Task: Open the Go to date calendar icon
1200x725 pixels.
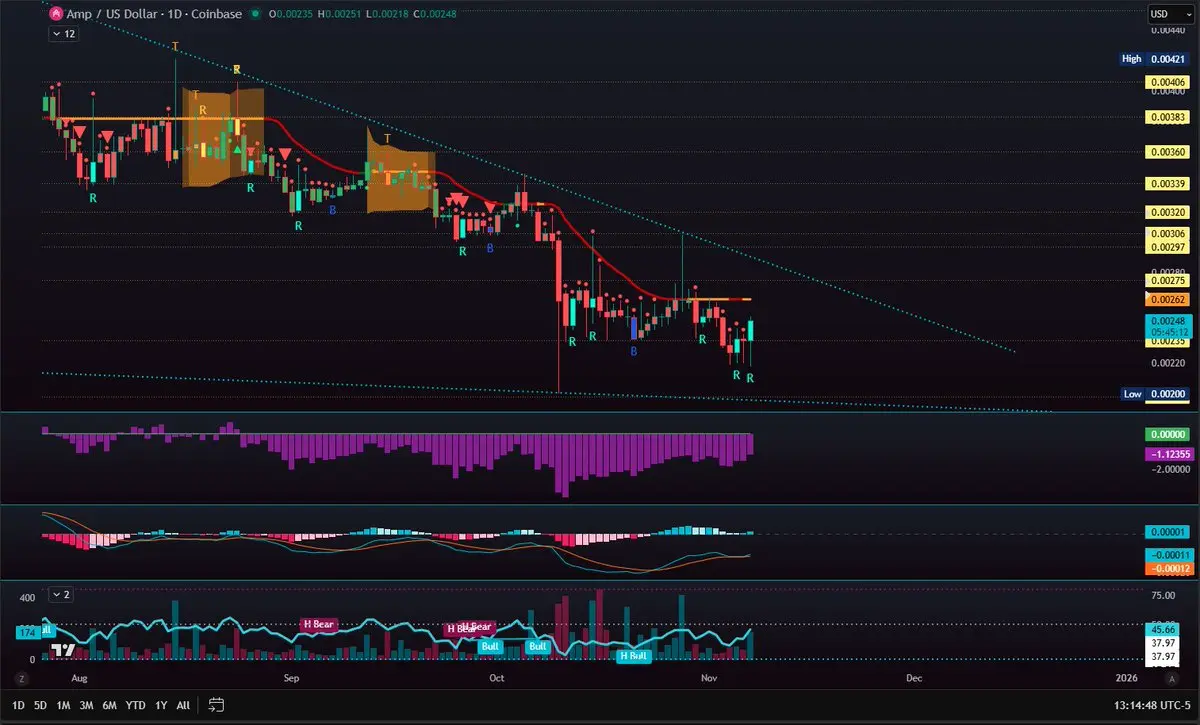Action: (x=214, y=705)
